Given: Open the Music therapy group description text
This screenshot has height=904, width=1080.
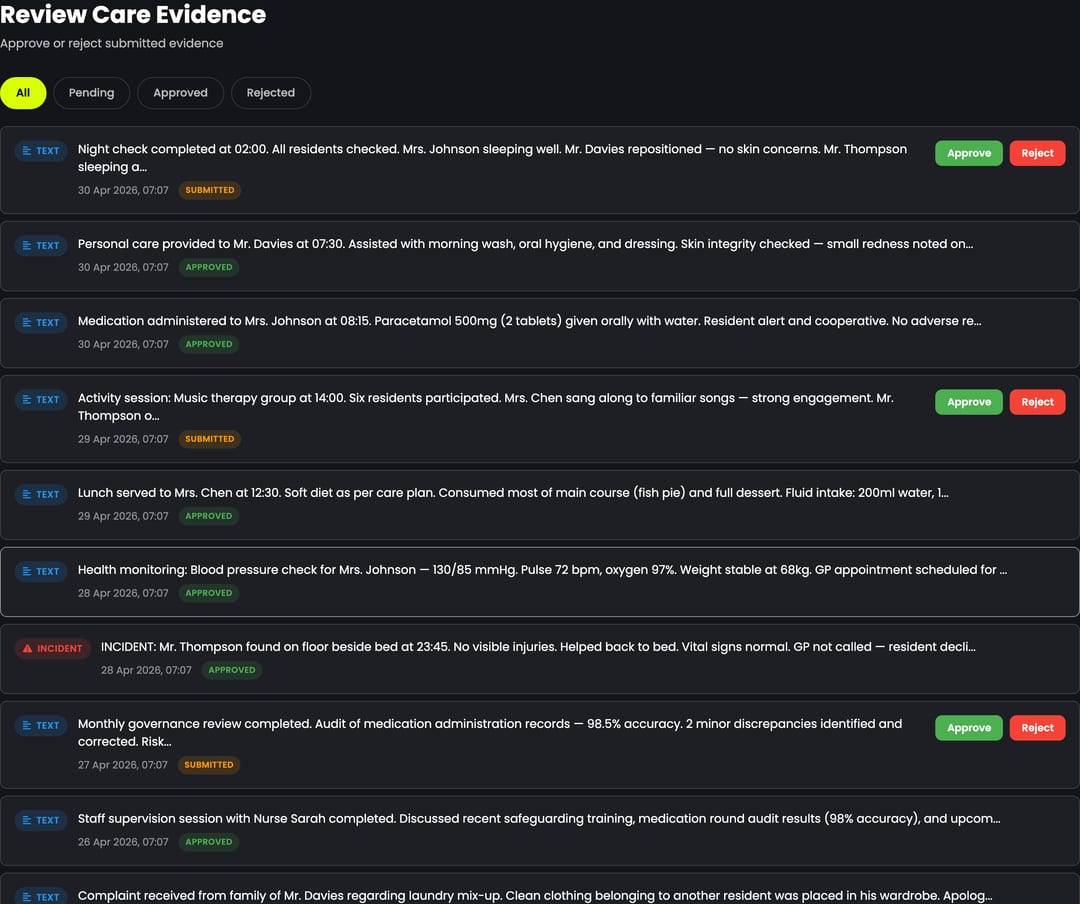Looking at the screenshot, I should click(486, 407).
